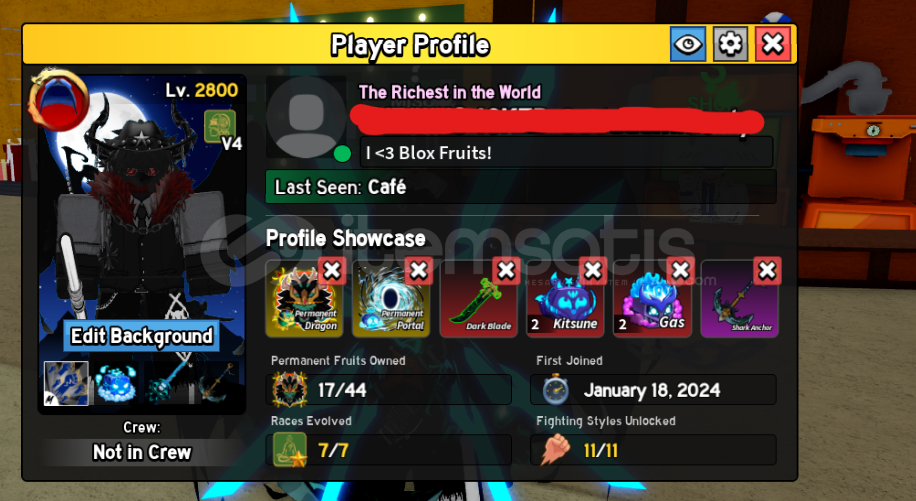
Task: Open profile settings gear icon
Action: tap(730, 44)
